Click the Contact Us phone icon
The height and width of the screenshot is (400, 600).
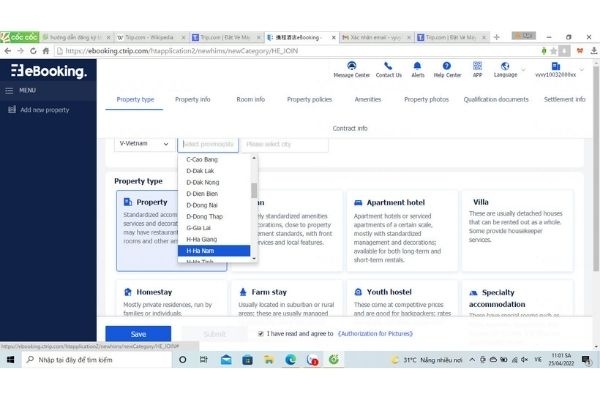(x=388, y=66)
